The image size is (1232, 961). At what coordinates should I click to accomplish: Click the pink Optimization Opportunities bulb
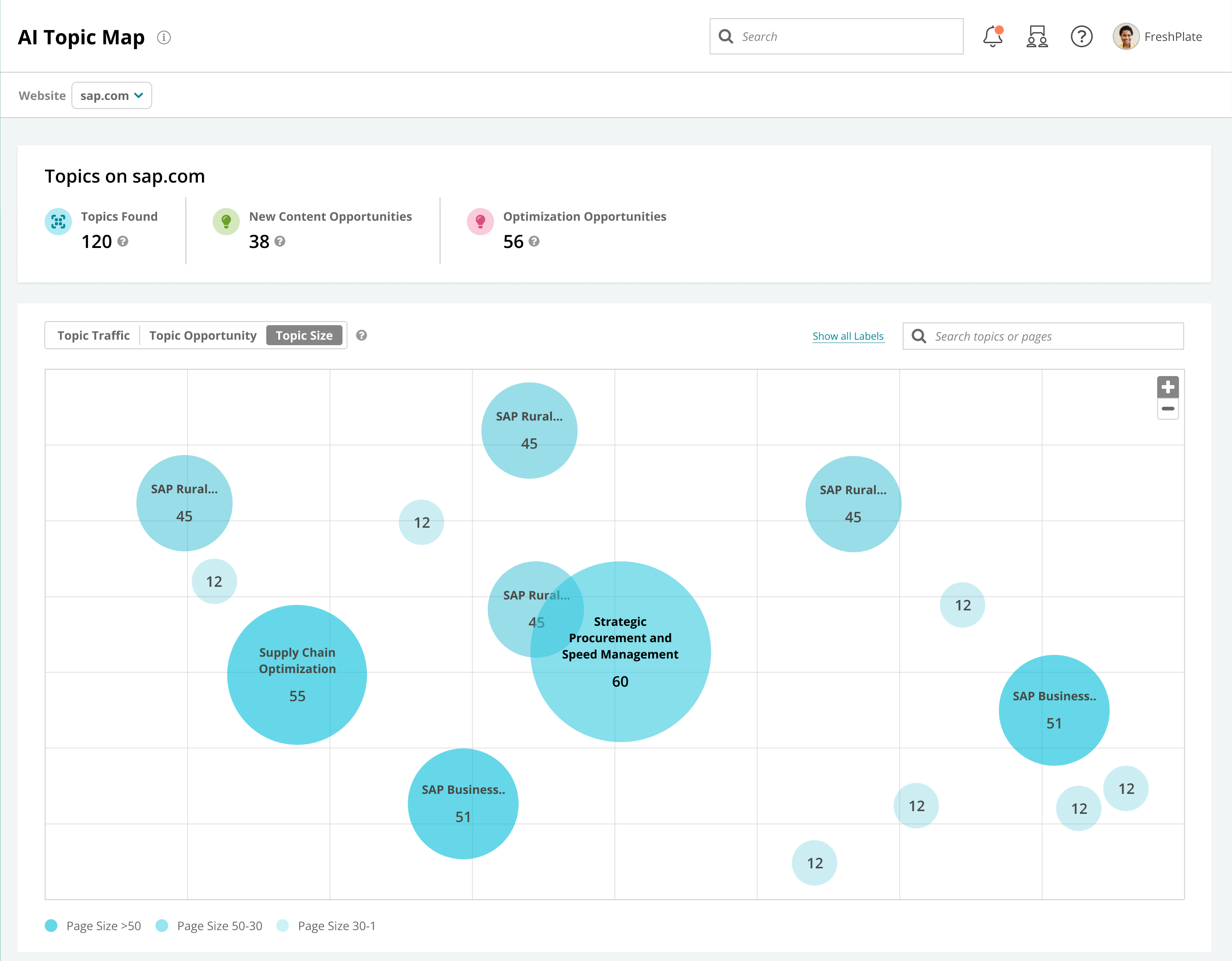point(481,222)
